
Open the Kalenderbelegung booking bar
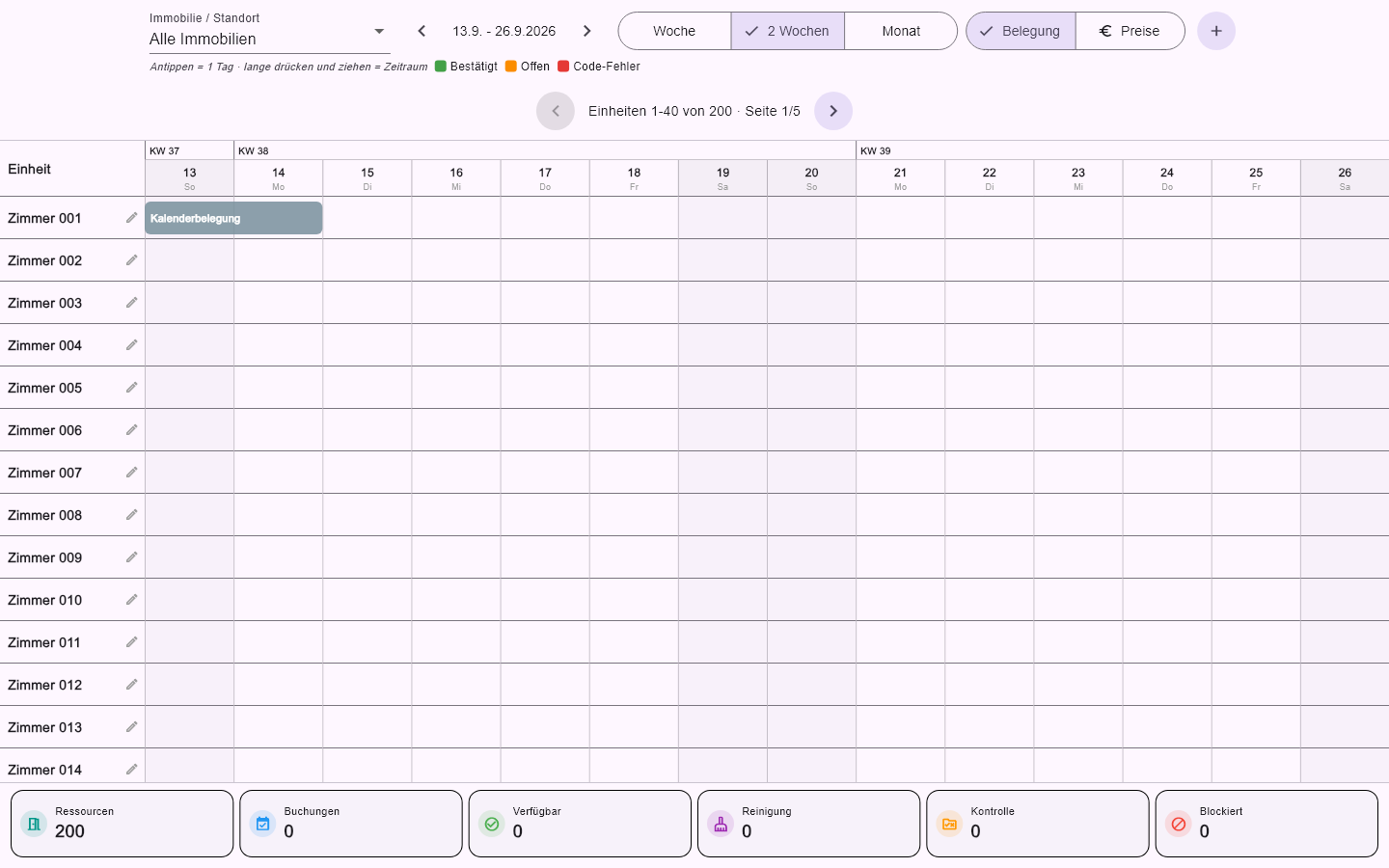click(233, 218)
